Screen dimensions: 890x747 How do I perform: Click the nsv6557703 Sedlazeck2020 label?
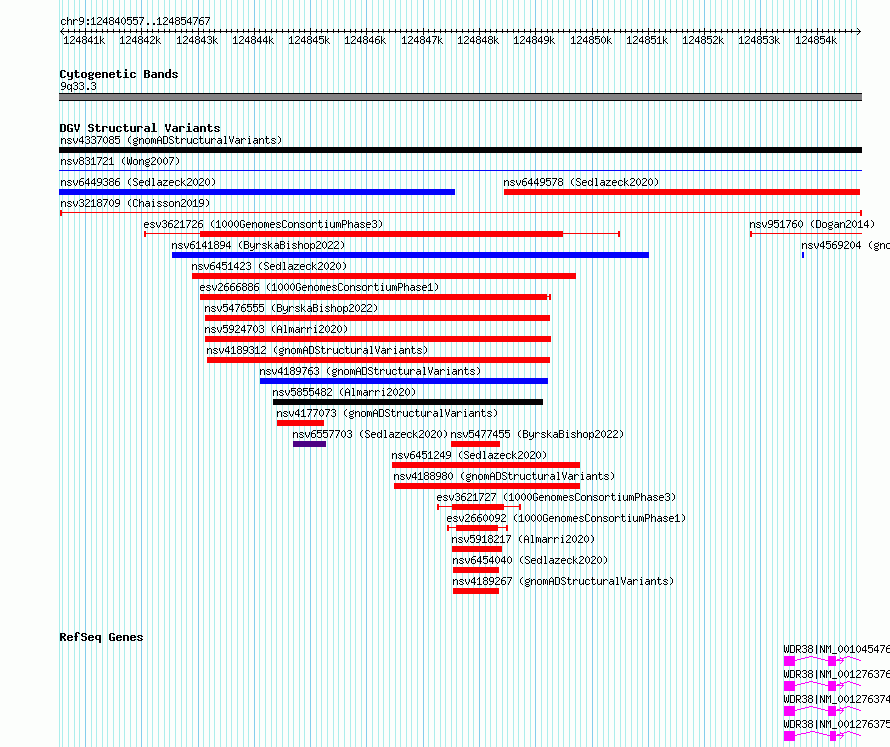pos(370,434)
